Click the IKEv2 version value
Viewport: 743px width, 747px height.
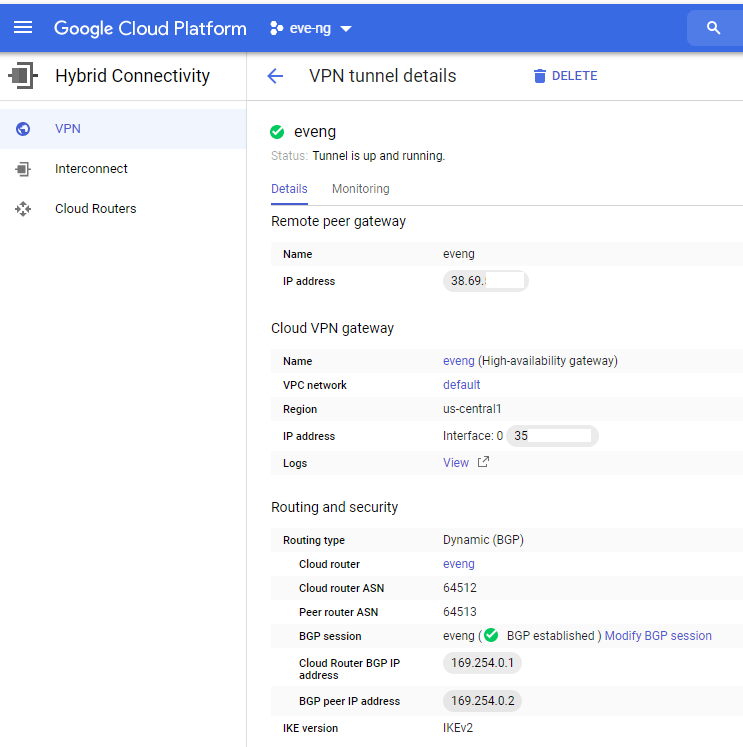(x=458, y=728)
